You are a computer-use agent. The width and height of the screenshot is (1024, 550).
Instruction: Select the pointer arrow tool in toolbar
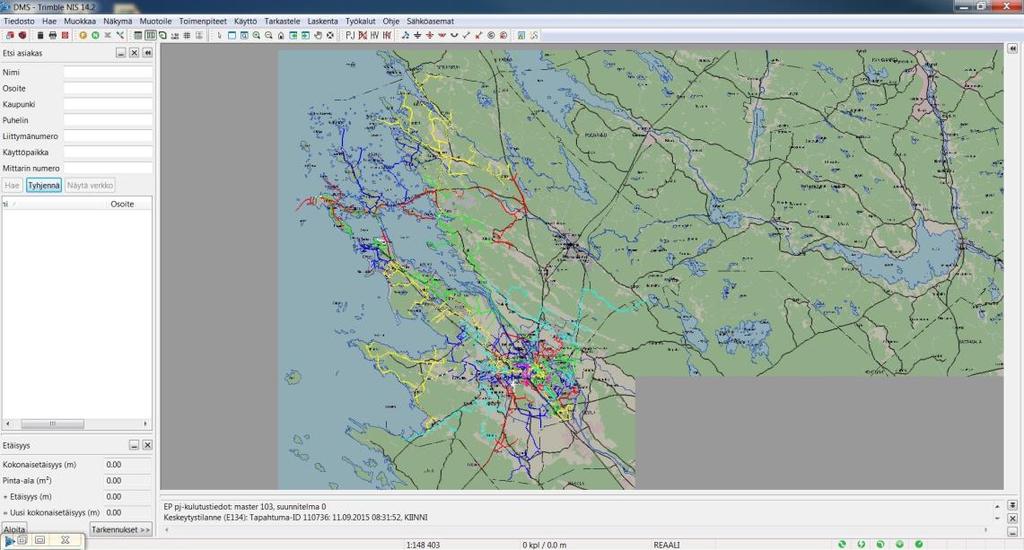pyautogui.click(x=219, y=35)
